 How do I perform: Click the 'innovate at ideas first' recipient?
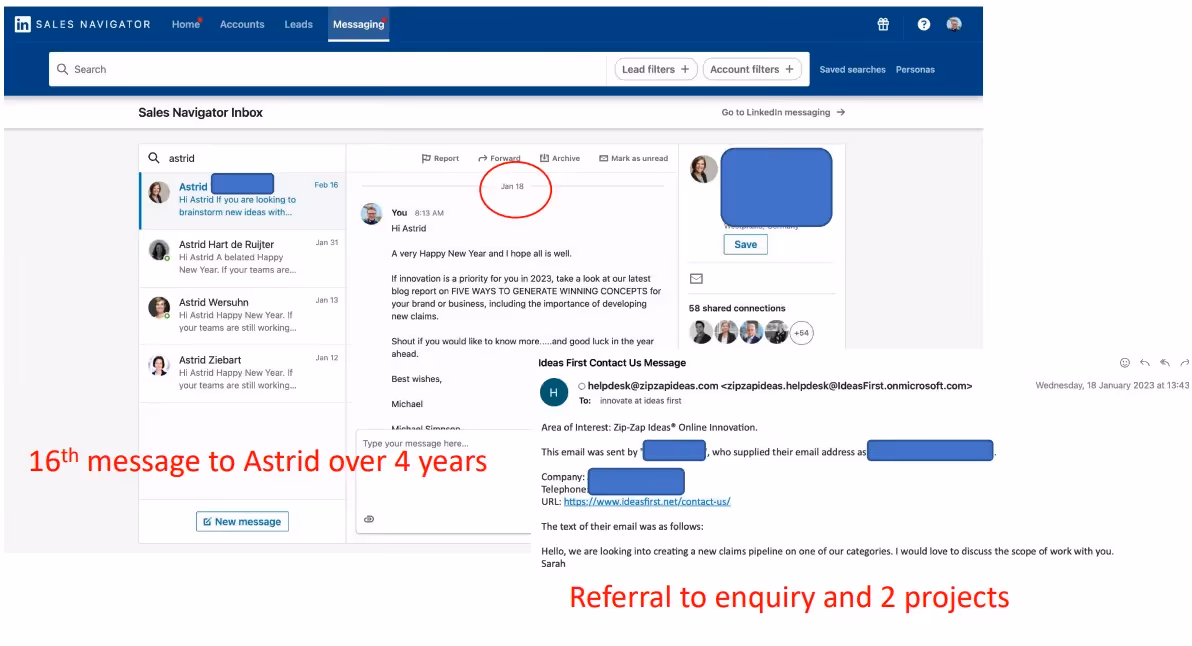(x=640, y=401)
